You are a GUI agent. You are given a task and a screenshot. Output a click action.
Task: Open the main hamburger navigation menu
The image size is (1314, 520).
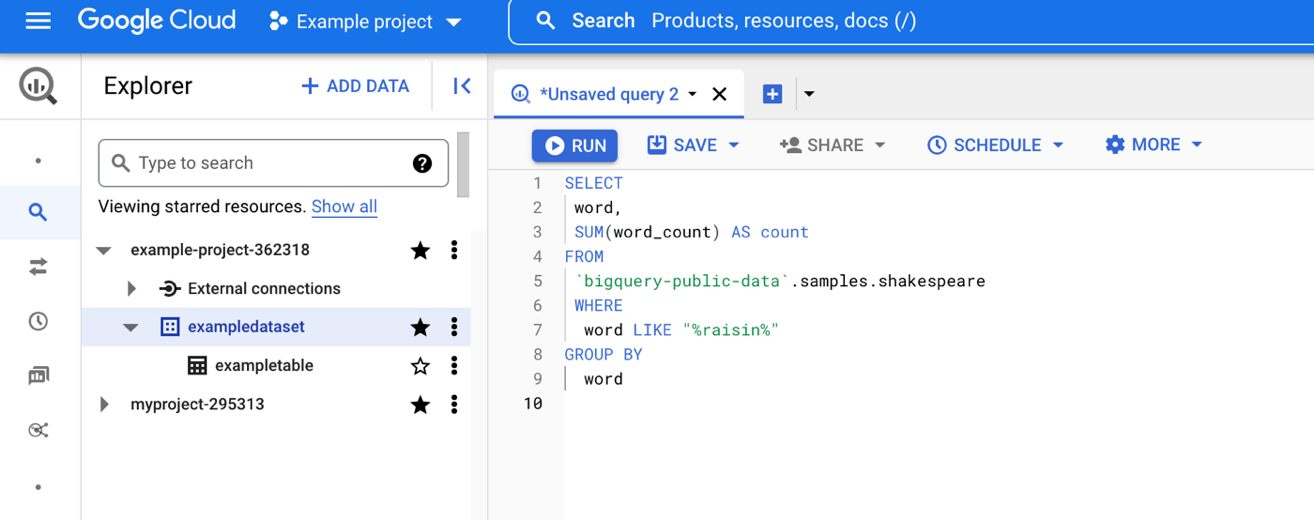click(x=38, y=21)
